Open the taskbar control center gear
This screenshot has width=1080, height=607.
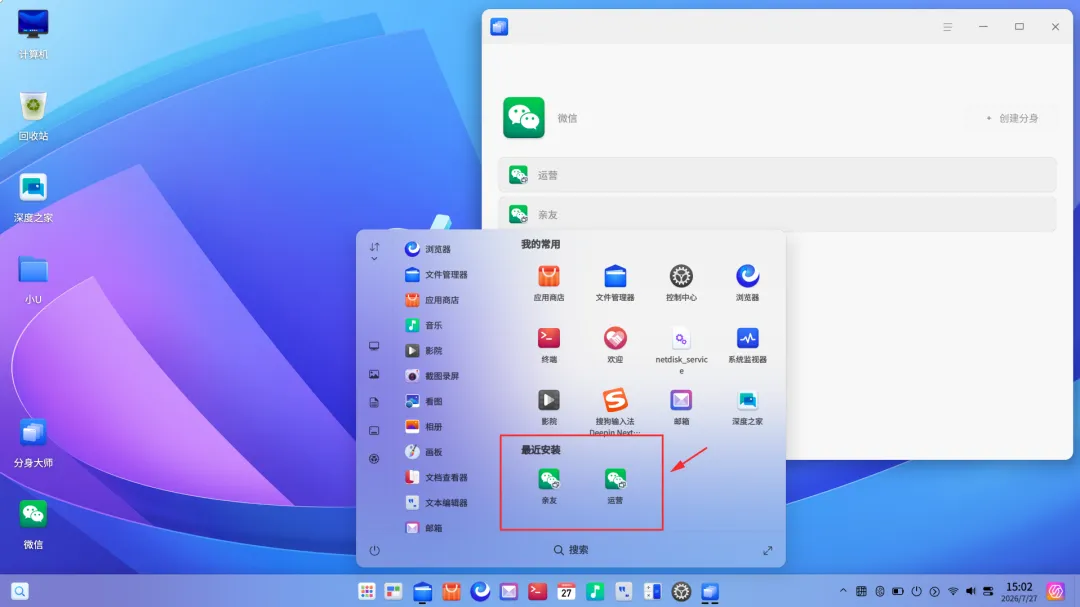[x=681, y=591]
